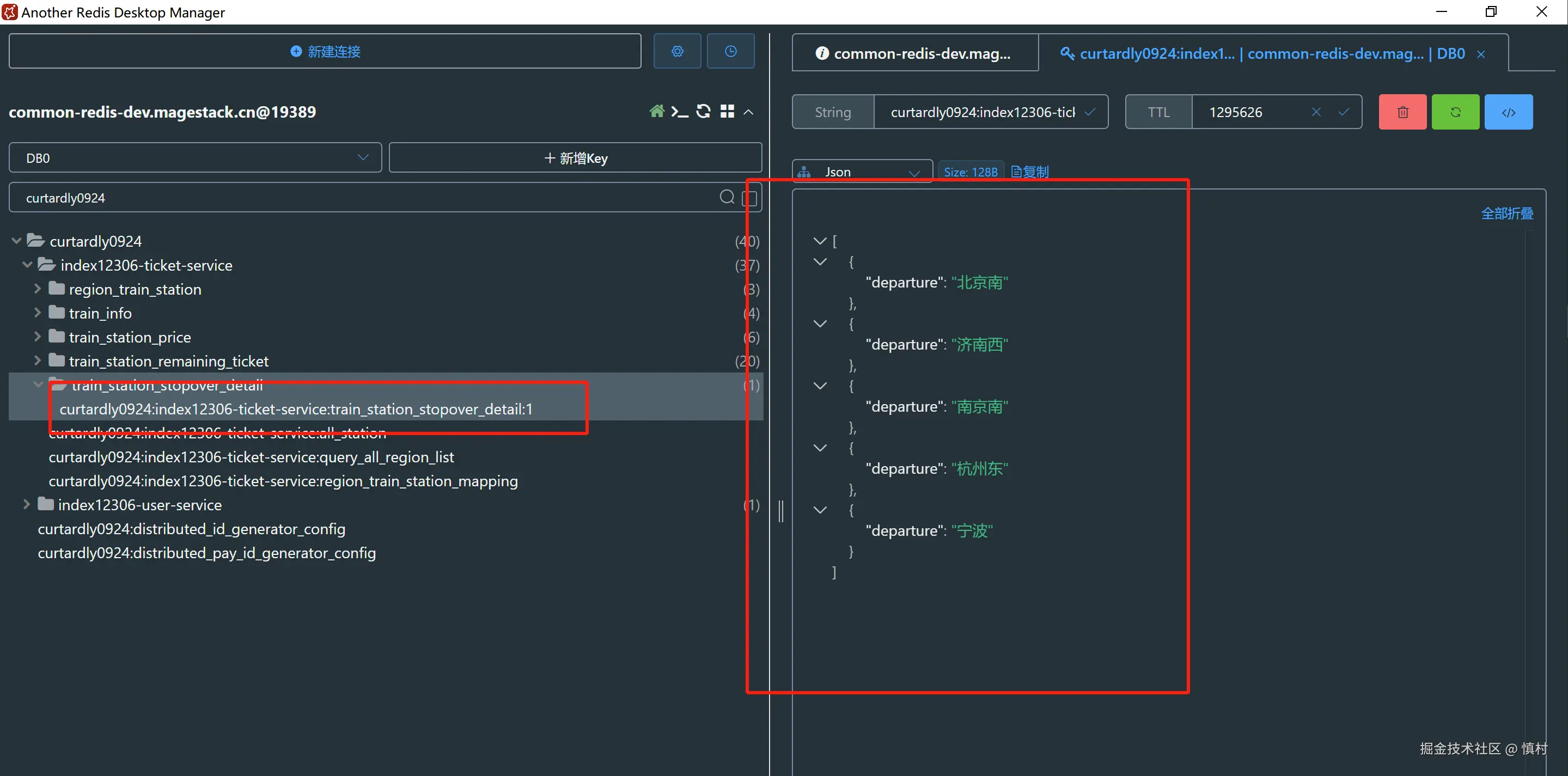Image resolution: width=1568 pixels, height=776 pixels.
Task: Click the red delete key trash button
Action: click(x=1402, y=112)
